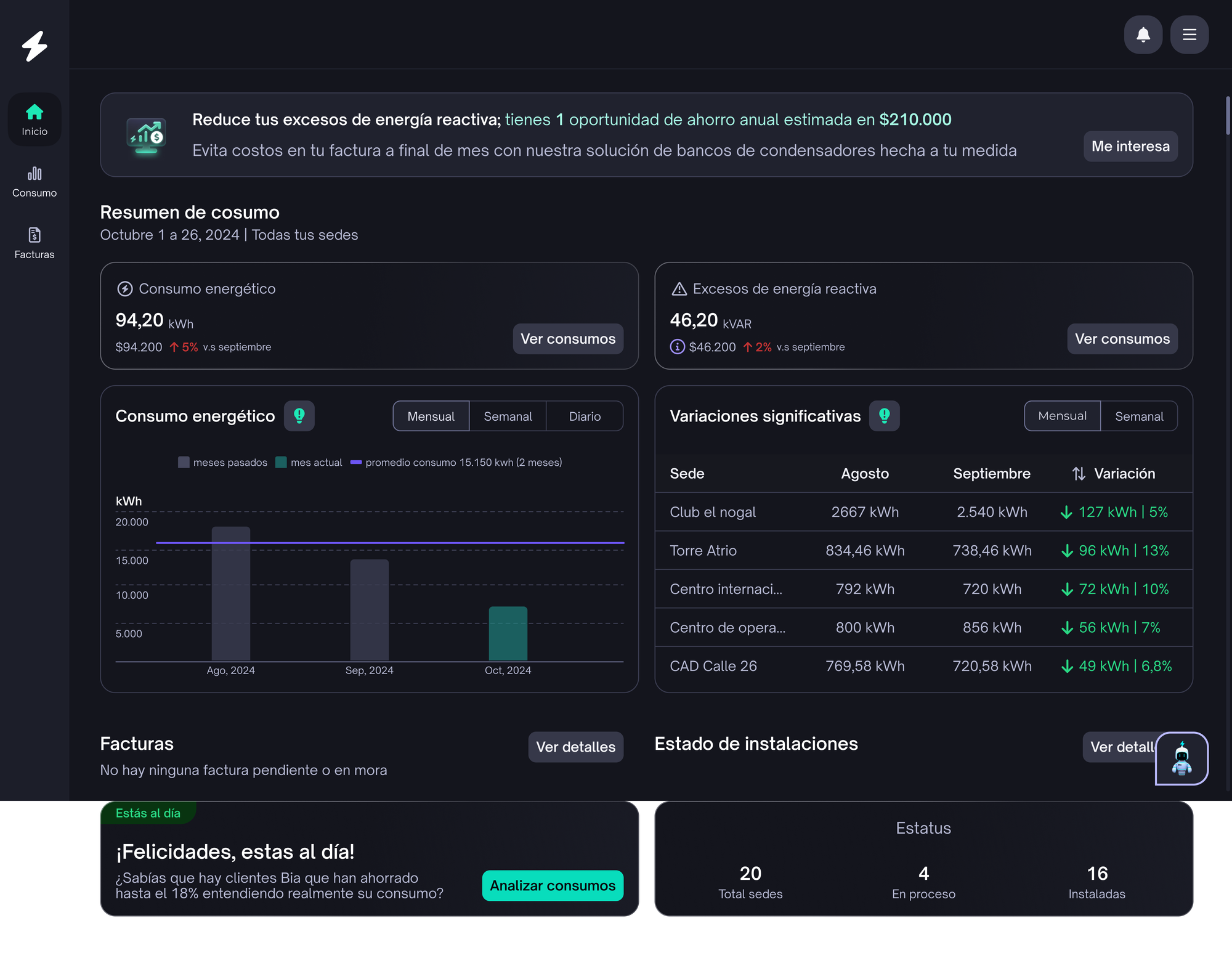Click Ver consumos for reactive energy excess
The image size is (1232, 955).
tap(1122, 339)
